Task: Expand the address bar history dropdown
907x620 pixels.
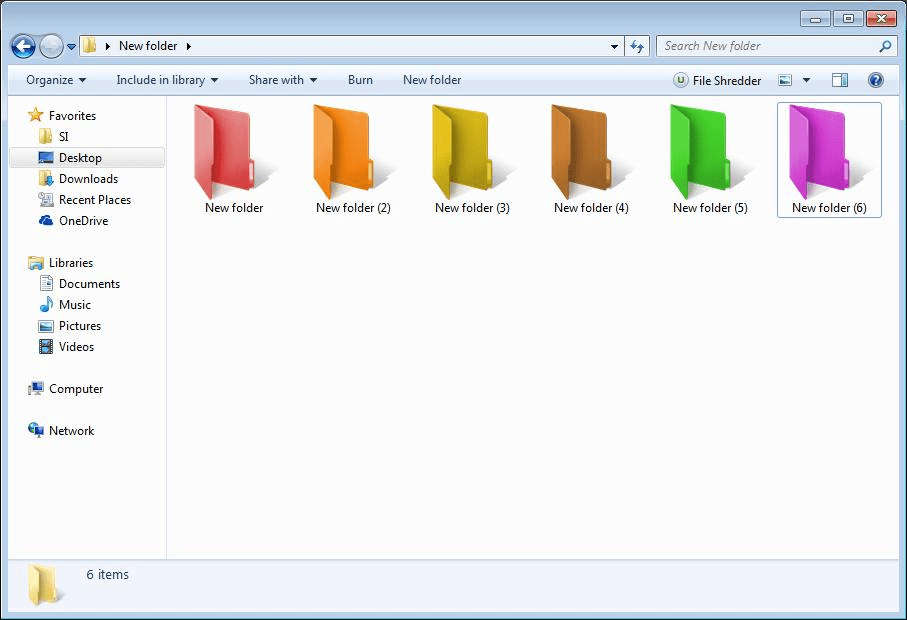Action: point(614,46)
